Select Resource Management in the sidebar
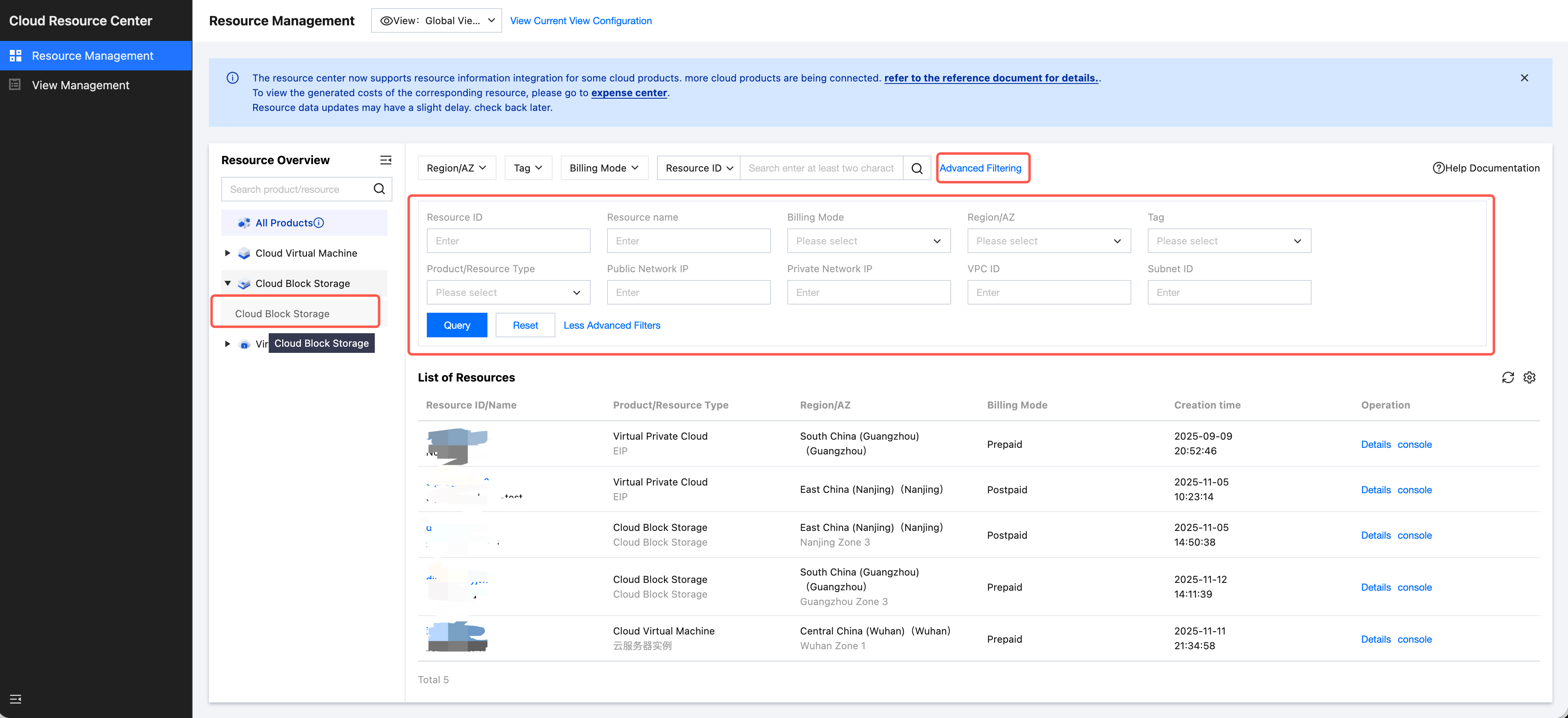 tap(93, 56)
